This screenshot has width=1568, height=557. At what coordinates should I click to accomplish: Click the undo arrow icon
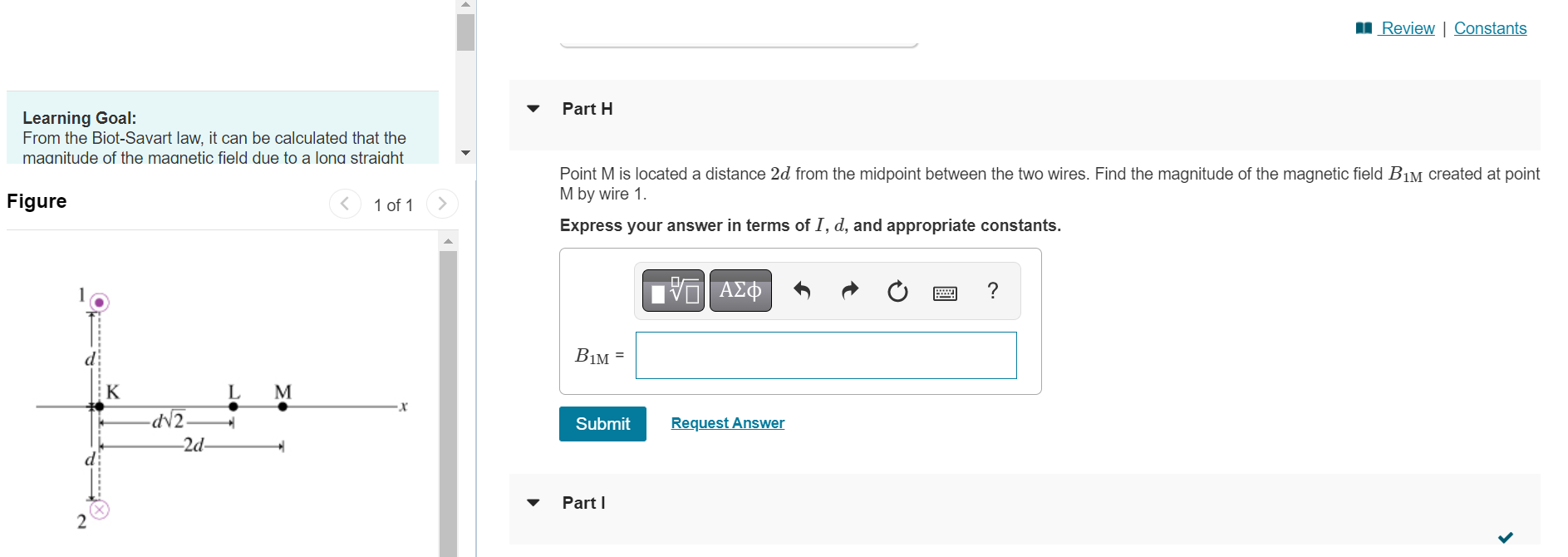click(x=802, y=291)
